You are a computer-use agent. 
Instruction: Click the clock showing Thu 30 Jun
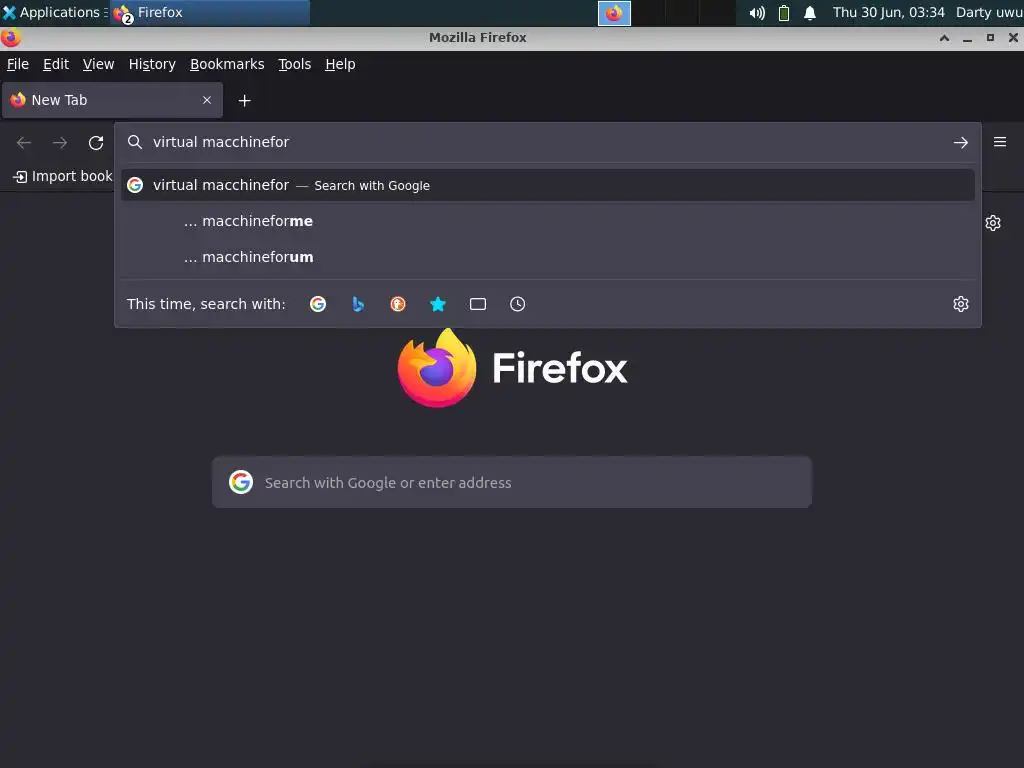point(888,12)
